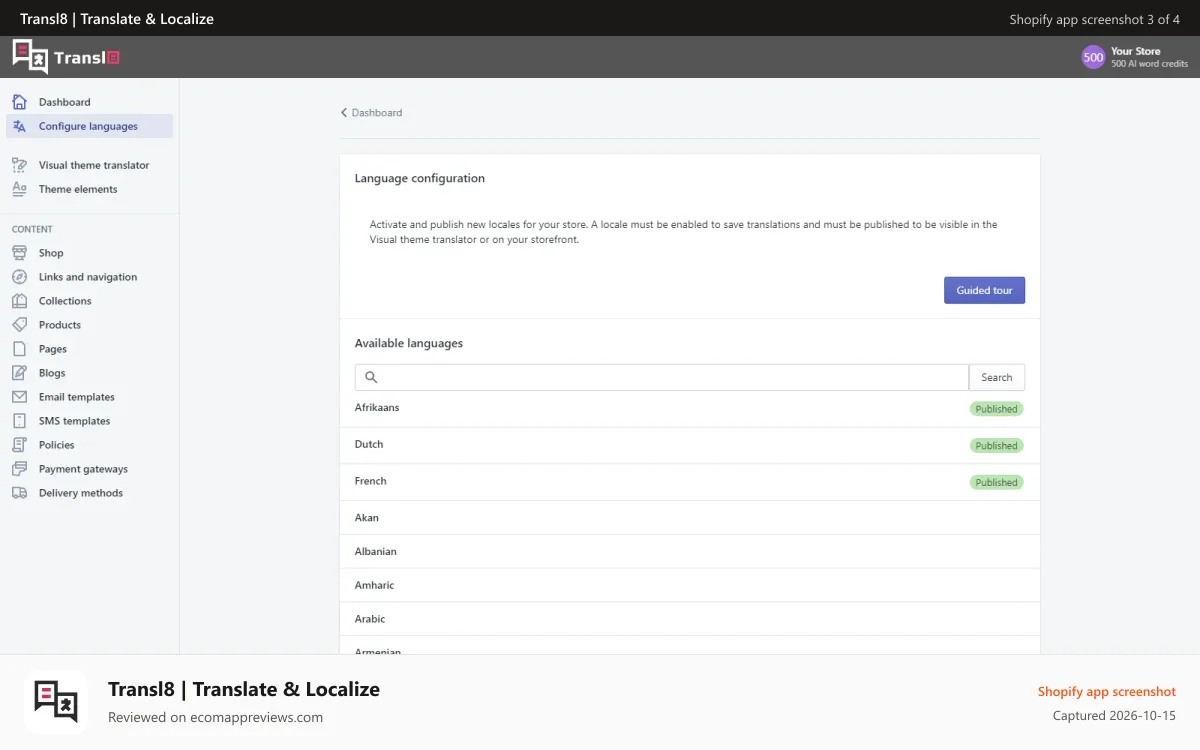Select the Arabic language row
The image size is (1200, 750).
pos(690,619)
